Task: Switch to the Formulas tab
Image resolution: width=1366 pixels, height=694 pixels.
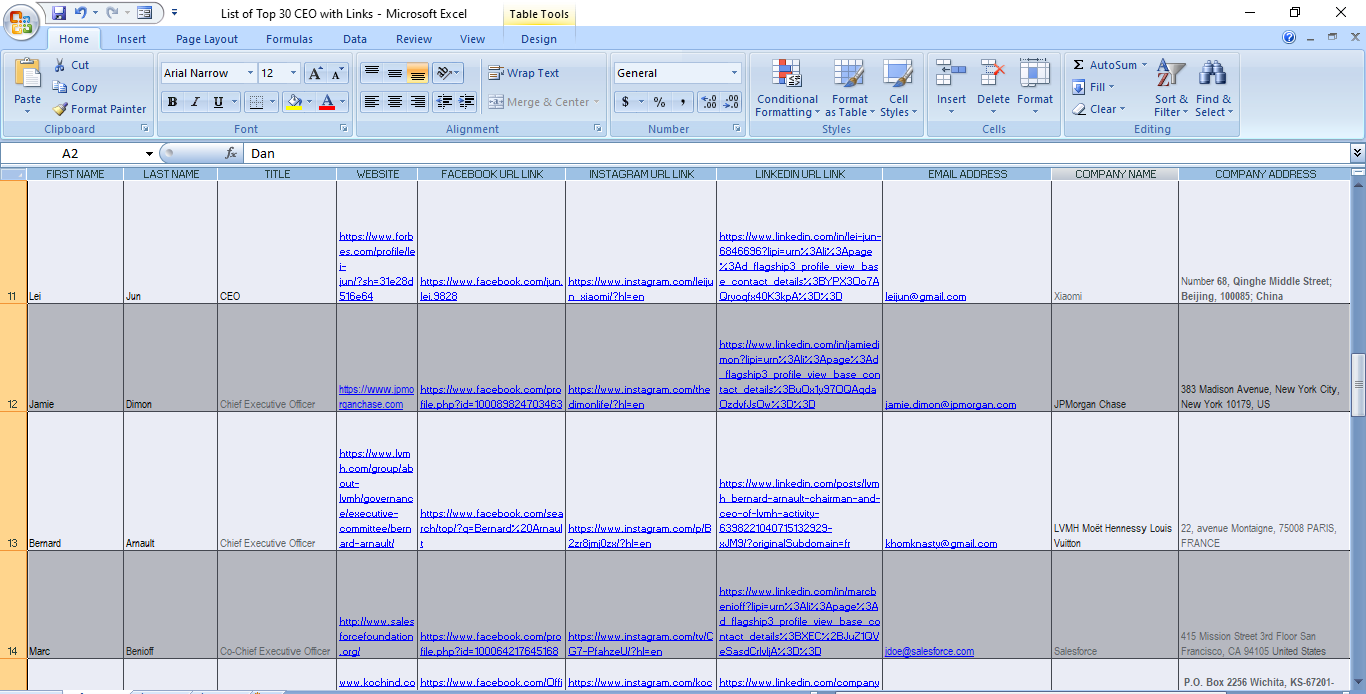Action: pyautogui.click(x=289, y=39)
